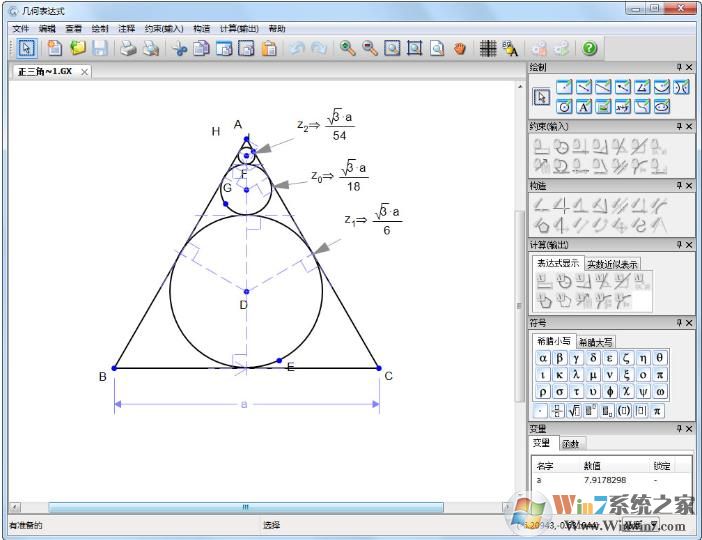
Task: Select the √3·a/6 expression for Z1
Action: (x=387, y=220)
